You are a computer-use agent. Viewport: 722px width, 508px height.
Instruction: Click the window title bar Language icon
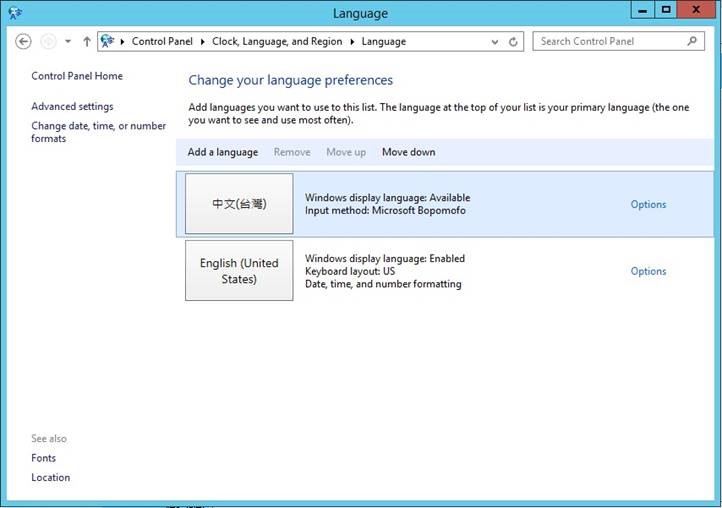point(15,12)
